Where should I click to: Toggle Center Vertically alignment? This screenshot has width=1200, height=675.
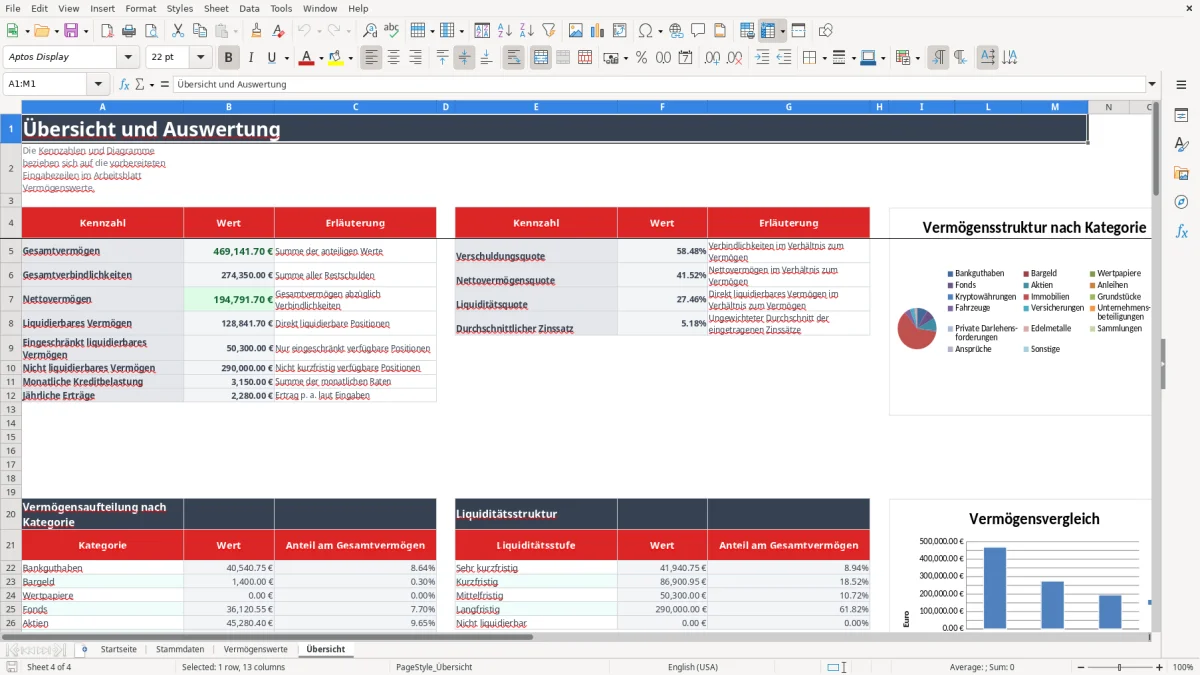[464, 58]
